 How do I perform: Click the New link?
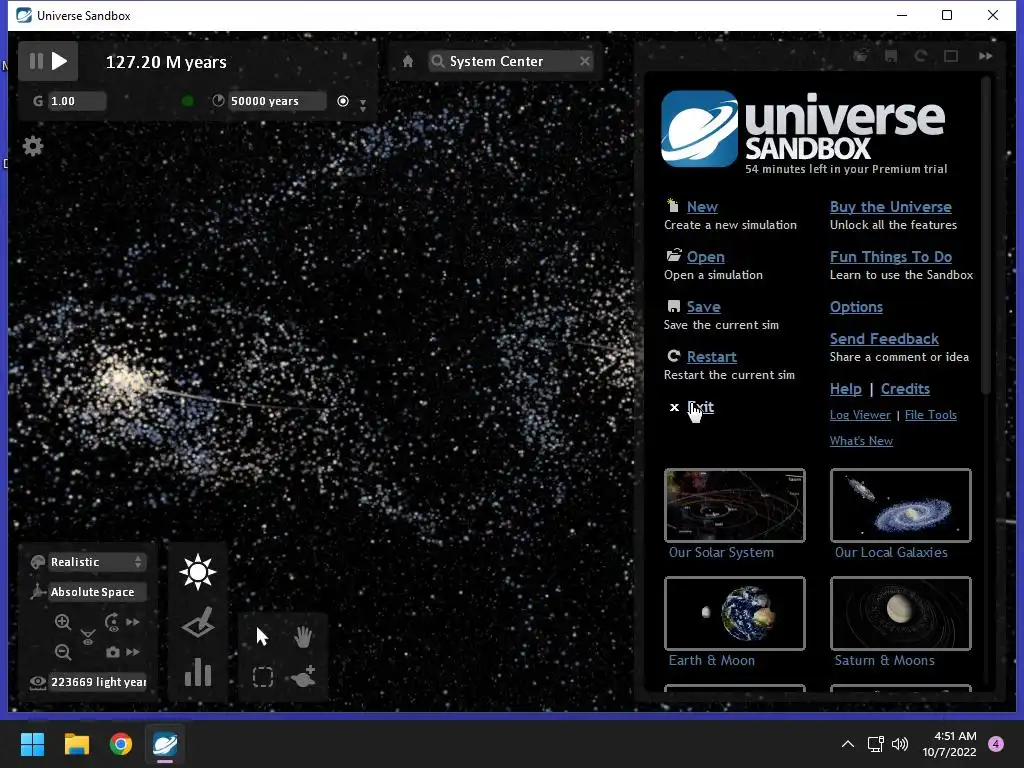pyautogui.click(x=702, y=206)
